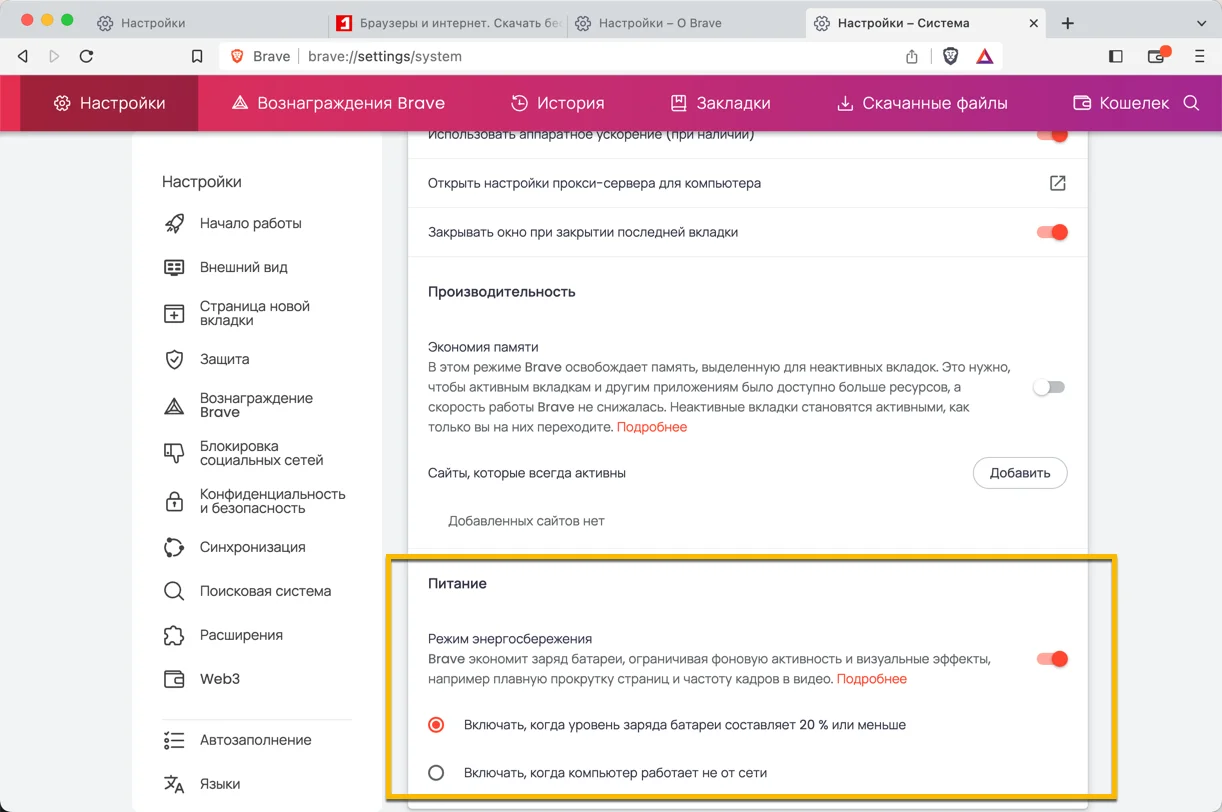1222x812 pixels.
Task: Open Скачанные файлы header tab
Action: [x=922, y=103]
